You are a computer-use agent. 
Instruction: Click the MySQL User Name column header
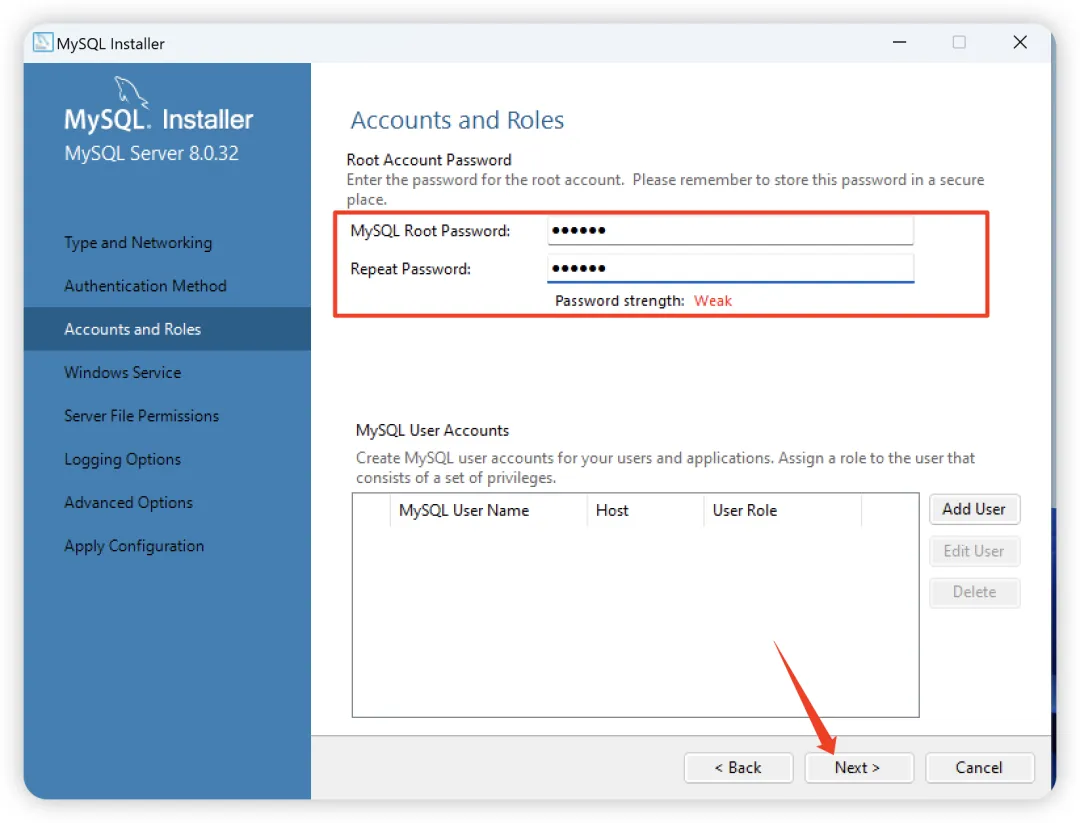[x=488, y=510]
